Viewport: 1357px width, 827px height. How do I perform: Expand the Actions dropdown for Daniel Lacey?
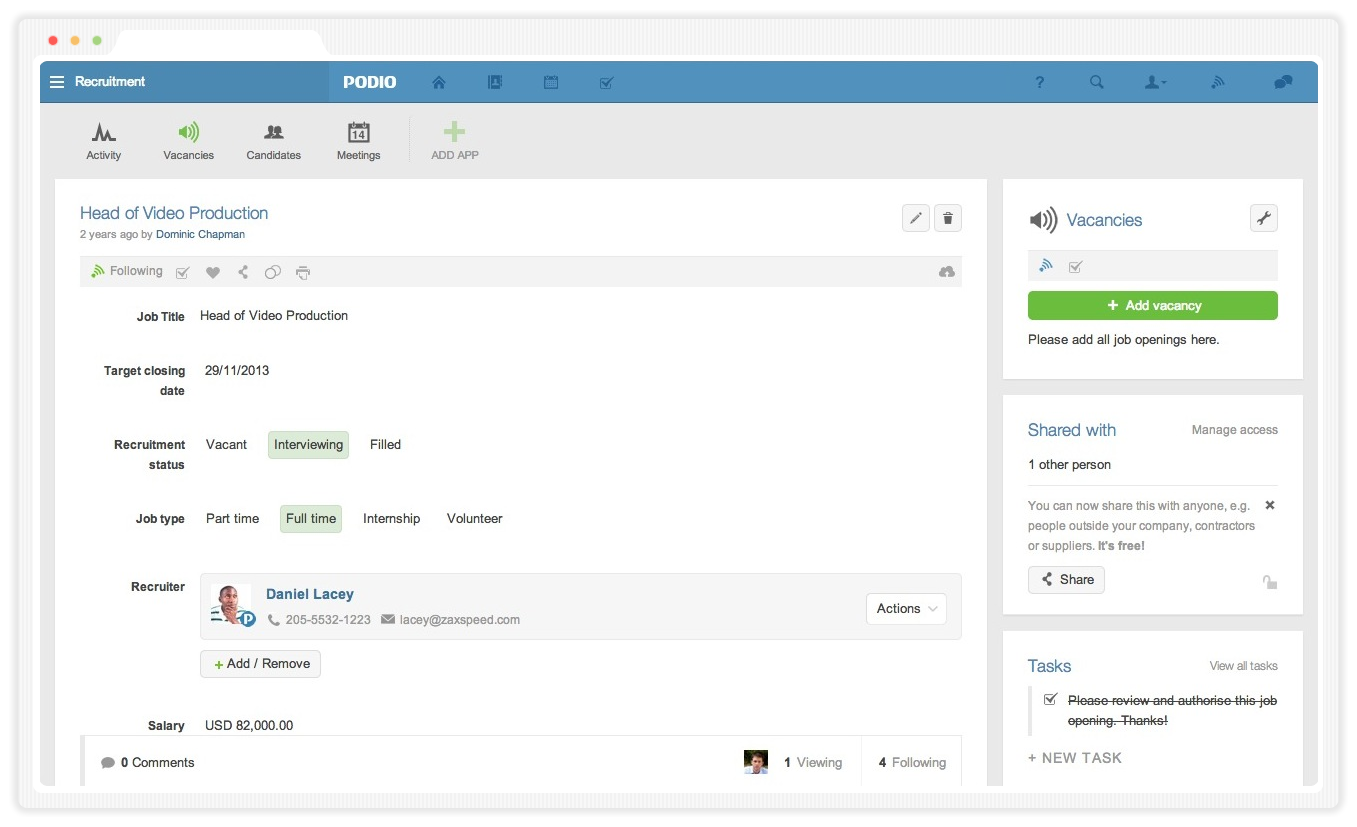[906, 609]
